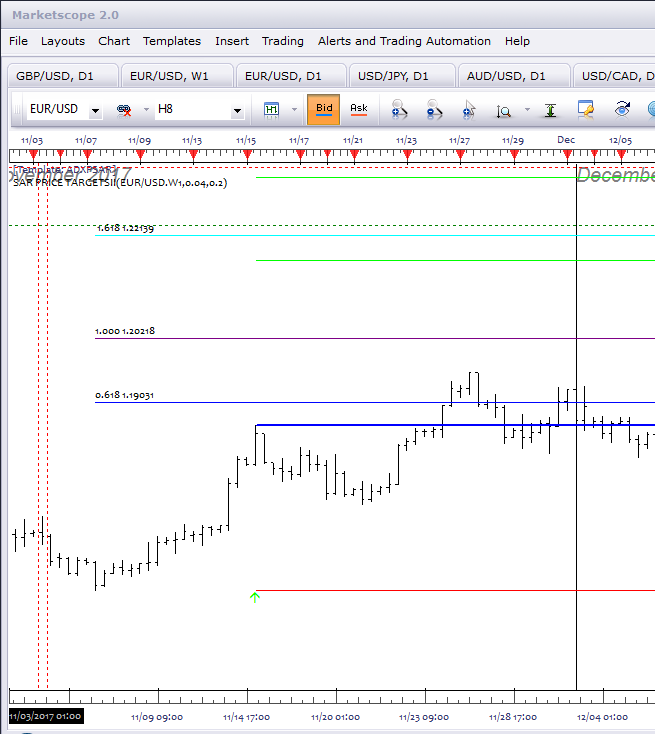655x734 pixels.
Task: Select the cursor zoom pointer tool
Action: pyautogui.click(x=469, y=110)
